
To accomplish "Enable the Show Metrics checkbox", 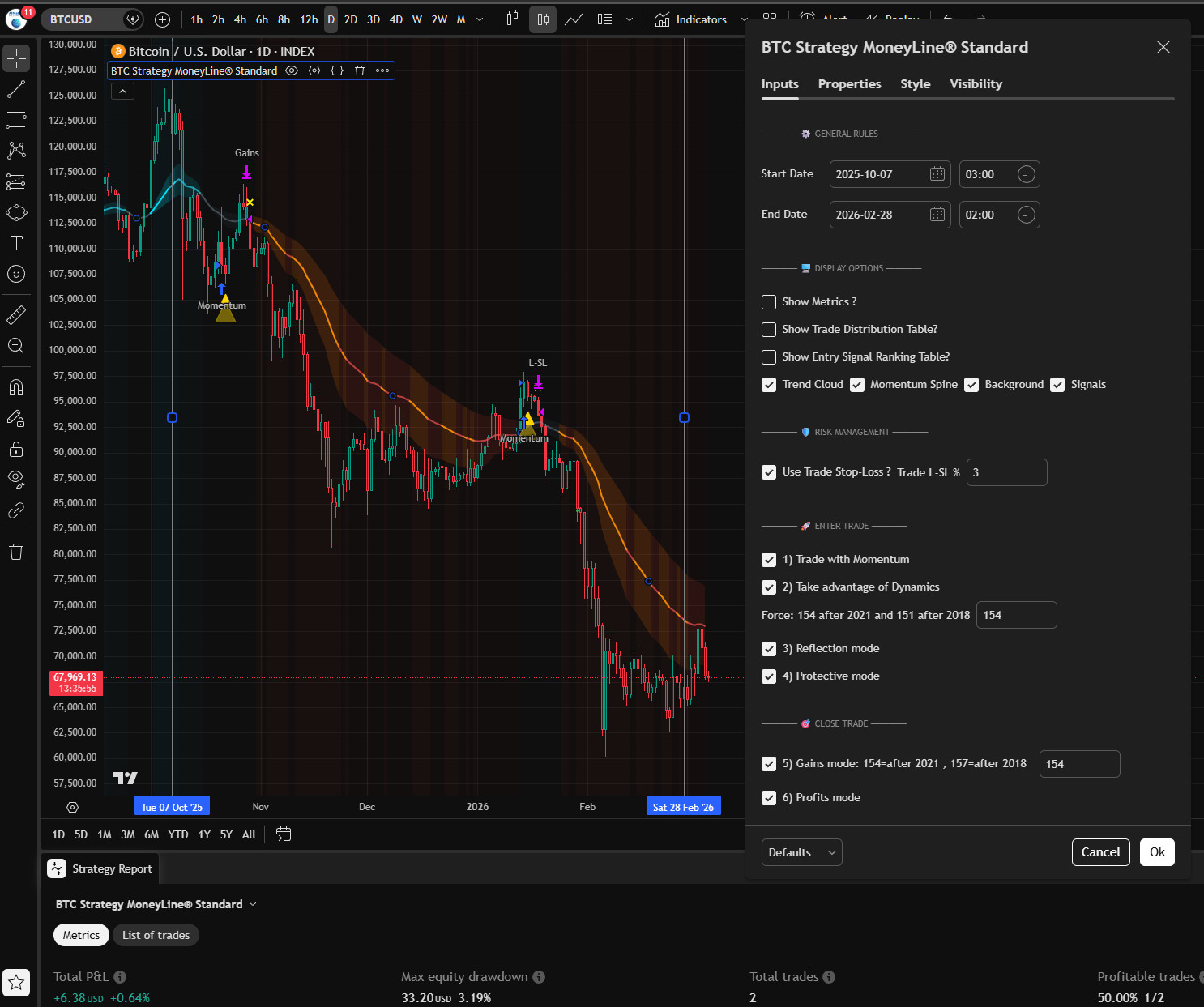I will 769,302.
